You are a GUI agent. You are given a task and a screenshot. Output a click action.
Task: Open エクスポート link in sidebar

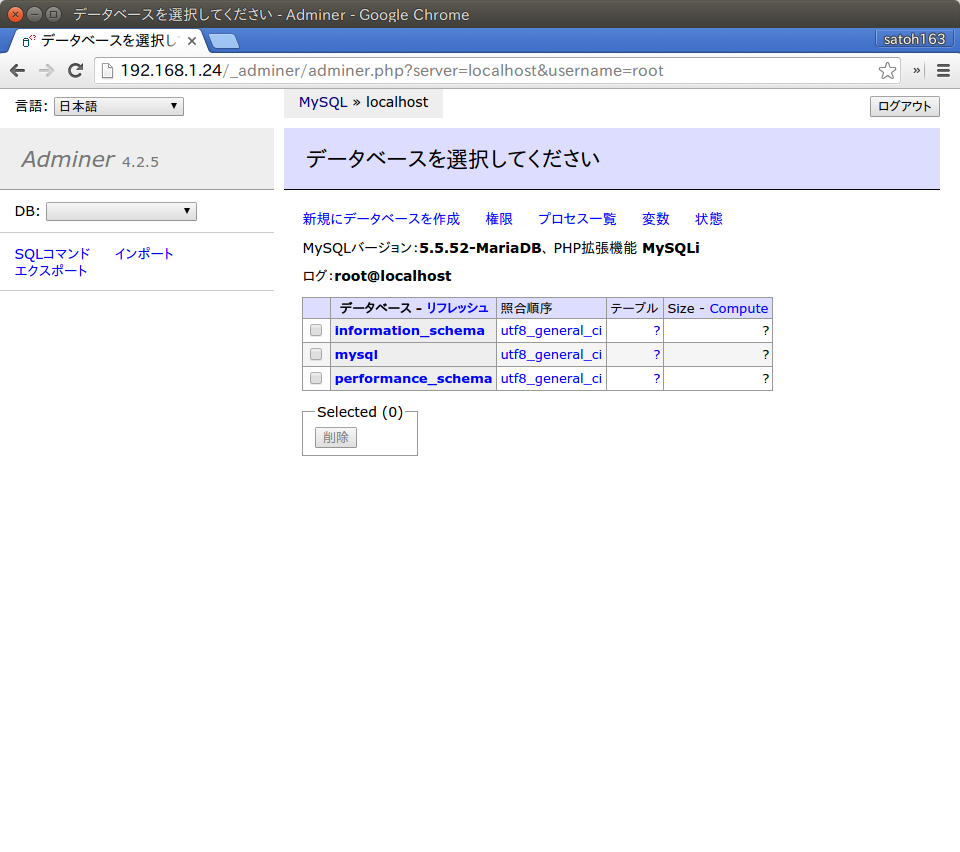(51, 271)
